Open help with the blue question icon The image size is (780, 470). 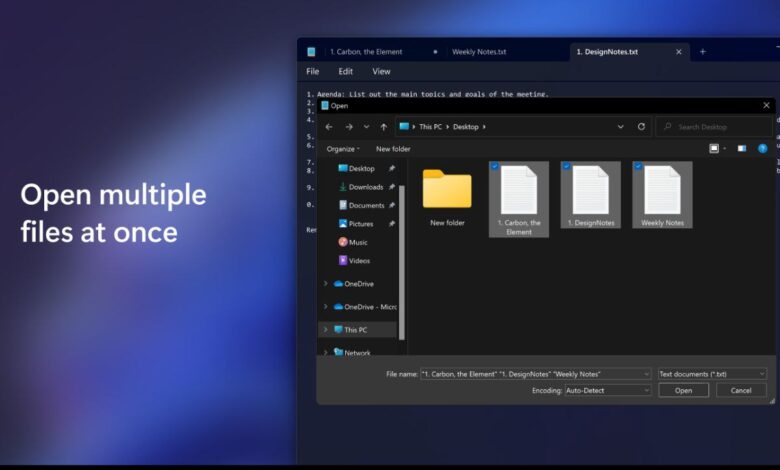click(x=762, y=149)
